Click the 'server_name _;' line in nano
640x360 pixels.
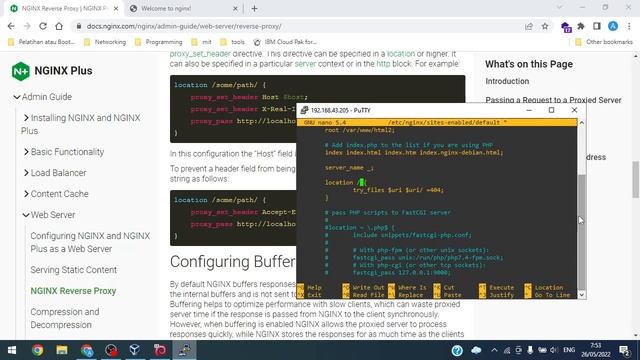pos(349,168)
